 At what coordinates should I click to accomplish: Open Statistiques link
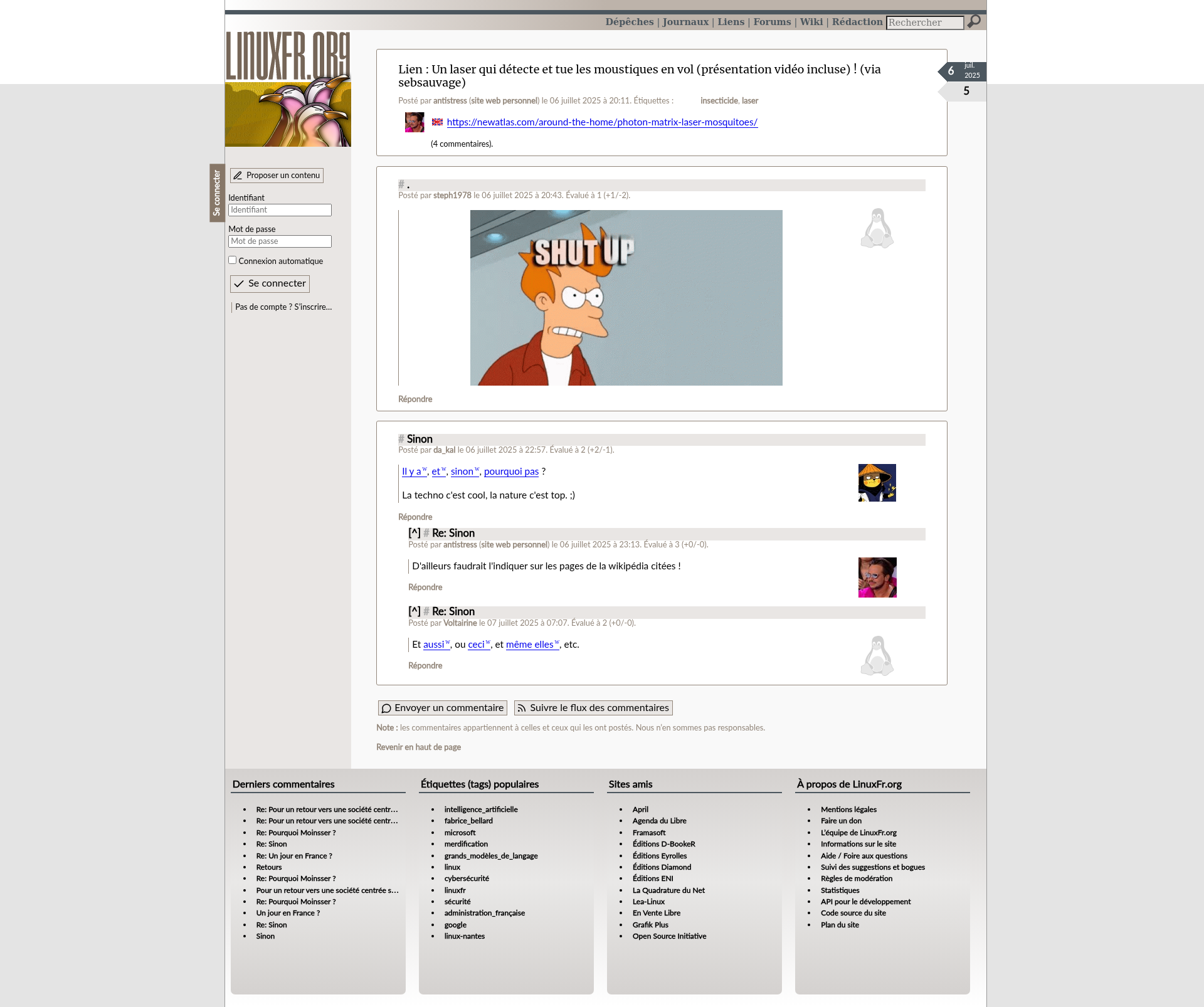(840, 890)
